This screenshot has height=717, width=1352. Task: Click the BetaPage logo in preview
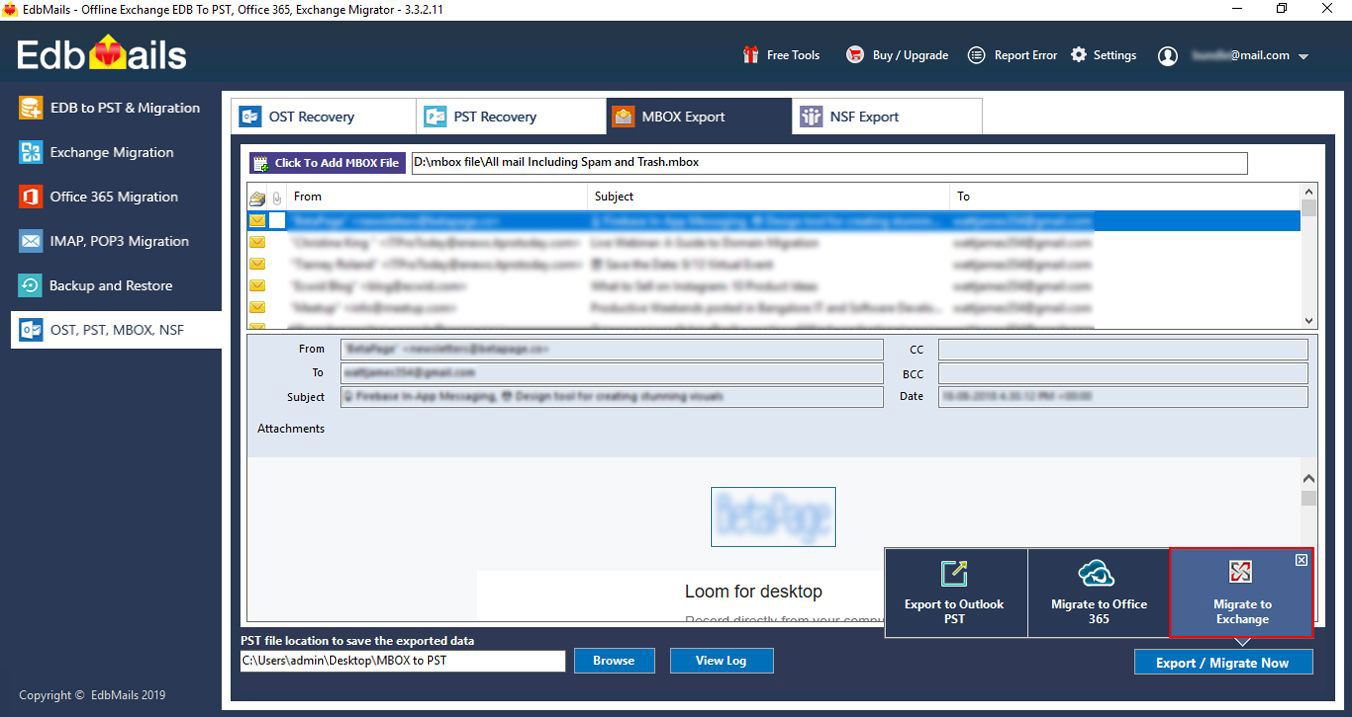773,517
